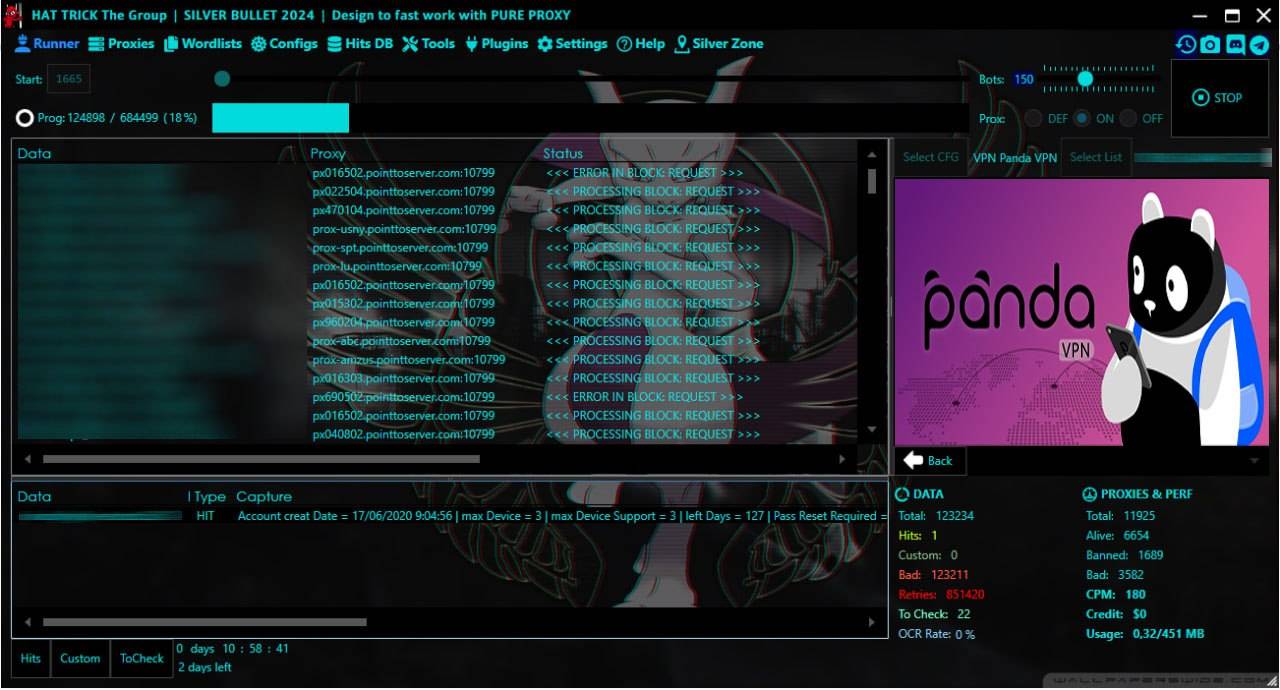Click the Silver Zone pin icon
The height and width of the screenshot is (690, 1280).
coord(682,44)
